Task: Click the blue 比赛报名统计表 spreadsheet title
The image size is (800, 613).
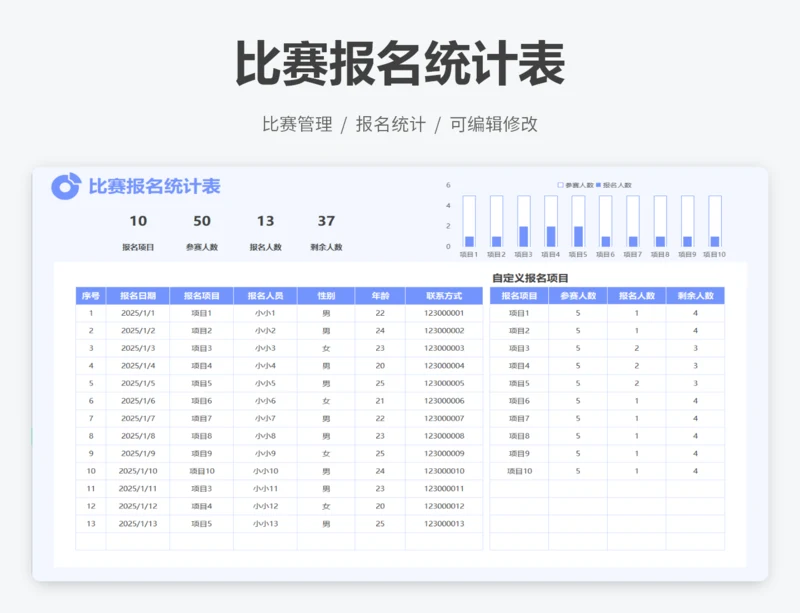Action: point(155,186)
